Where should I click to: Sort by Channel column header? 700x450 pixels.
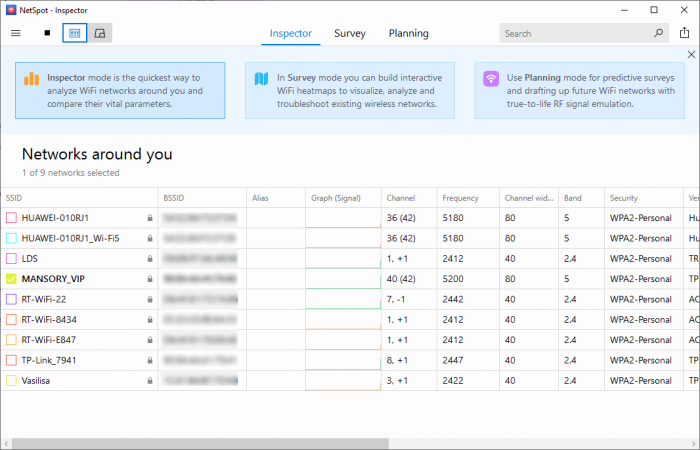400,198
